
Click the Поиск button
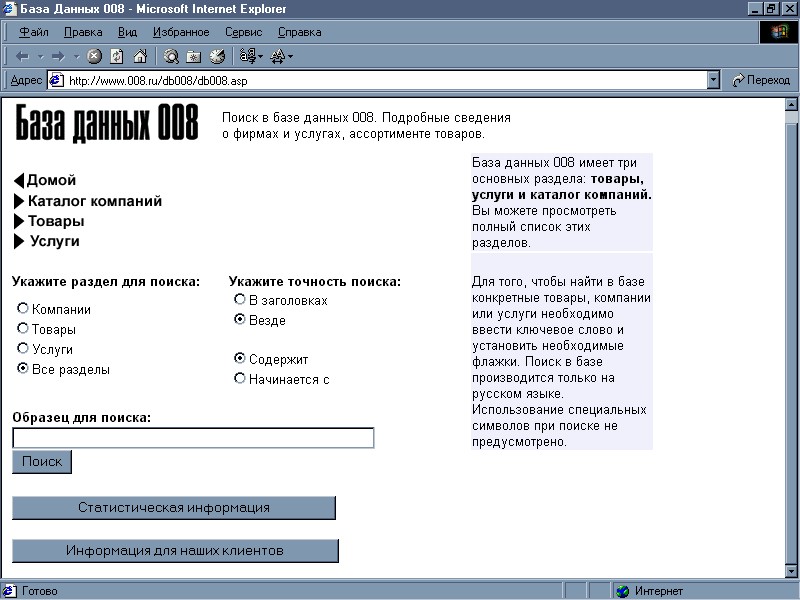pyautogui.click(x=42, y=462)
